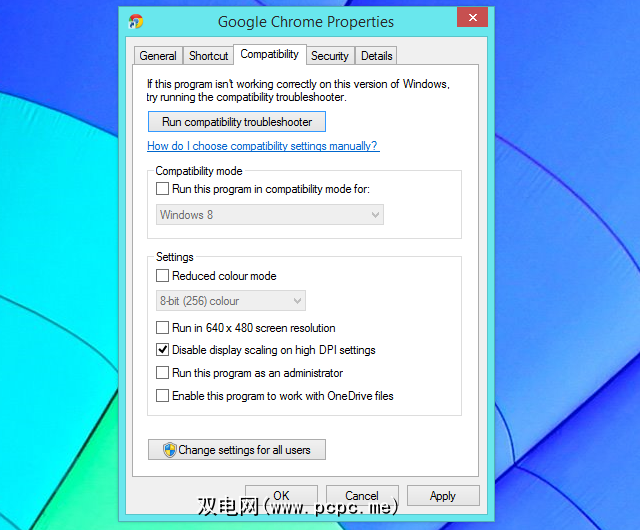Image resolution: width=640 pixels, height=530 pixels.
Task: Click the Cancel button
Action: pyautogui.click(x=362, y=496)
